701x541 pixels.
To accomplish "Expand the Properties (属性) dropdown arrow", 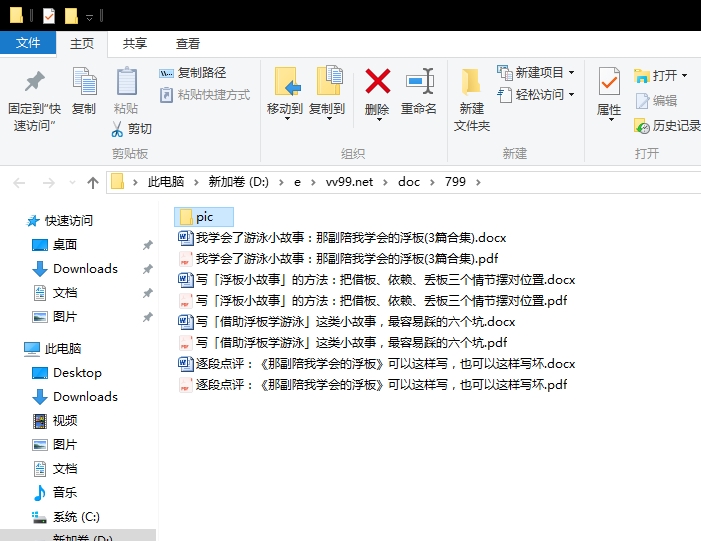I will click(611, 119).
